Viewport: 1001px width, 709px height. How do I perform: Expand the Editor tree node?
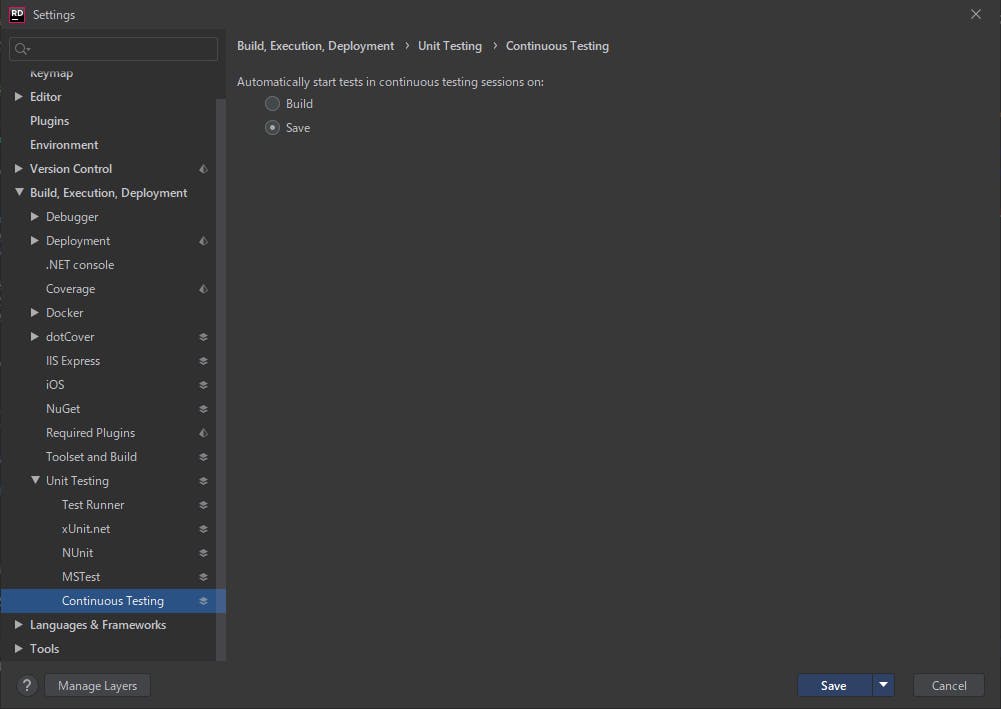click(19, 96)
